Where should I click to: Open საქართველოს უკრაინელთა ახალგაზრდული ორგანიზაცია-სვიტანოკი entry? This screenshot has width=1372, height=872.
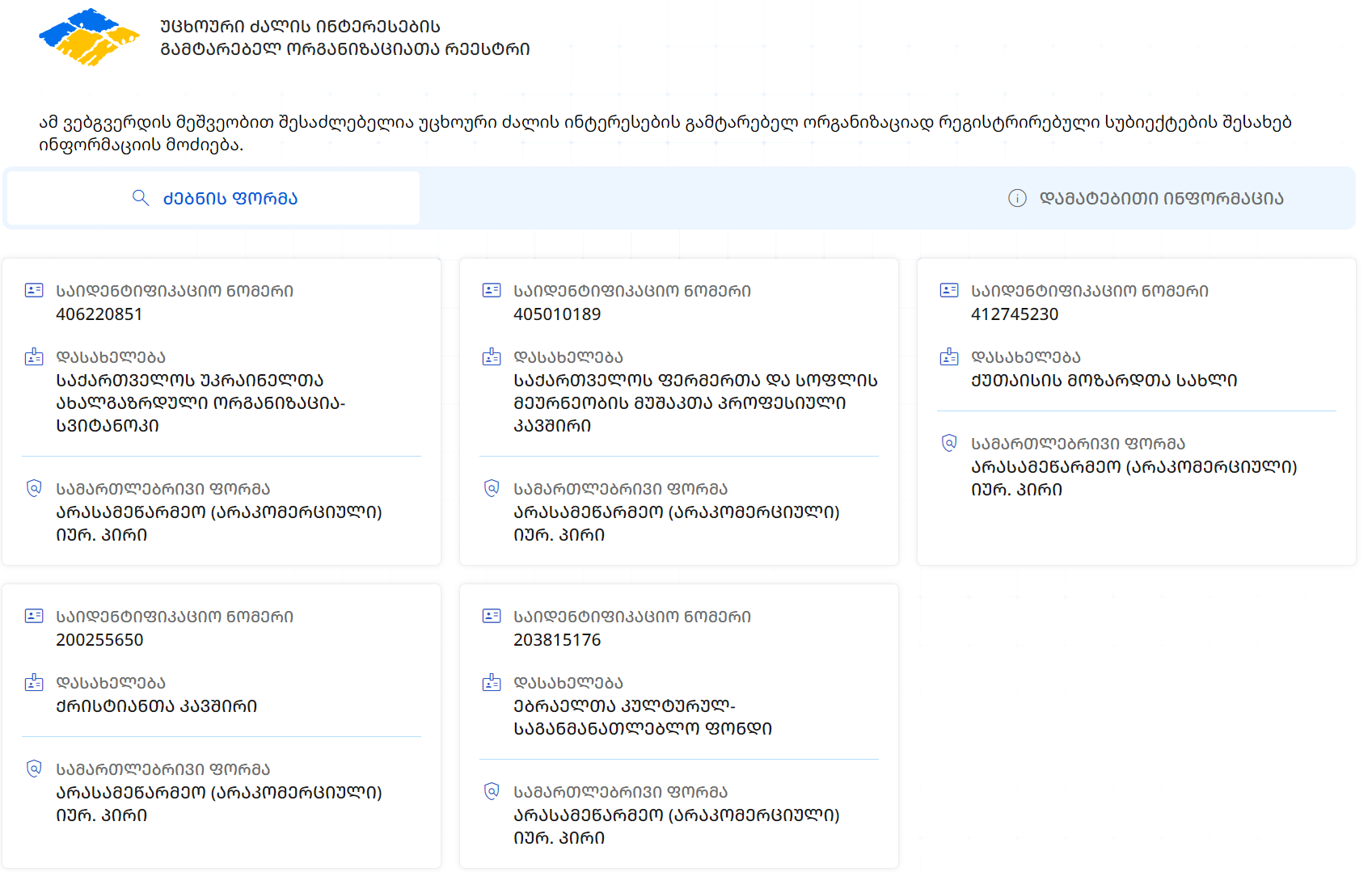[x=200, y=402]
